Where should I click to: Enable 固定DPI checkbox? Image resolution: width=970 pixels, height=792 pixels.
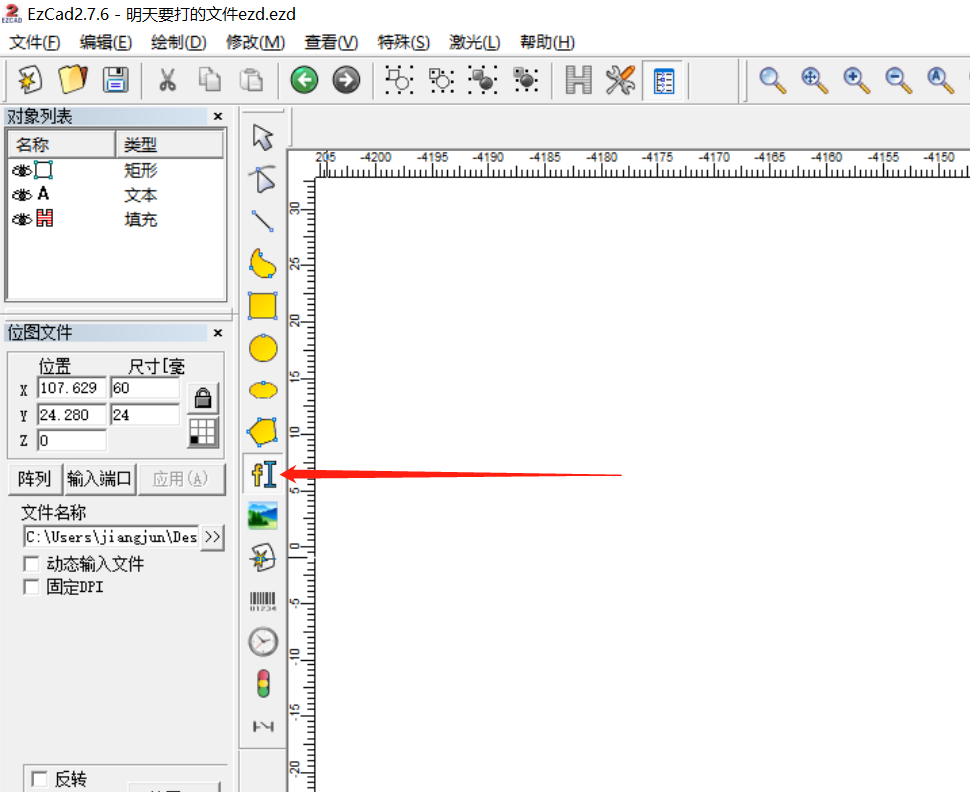point(31,586)
